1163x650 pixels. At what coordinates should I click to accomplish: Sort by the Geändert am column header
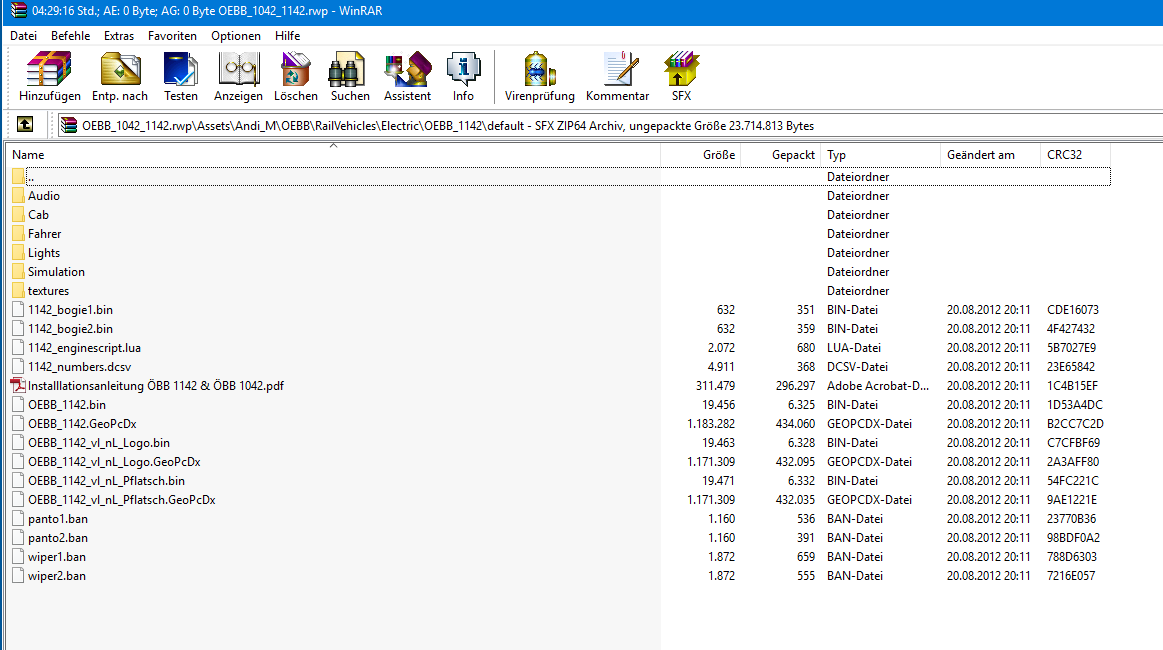pyautogui.click(x=990, y=154)
